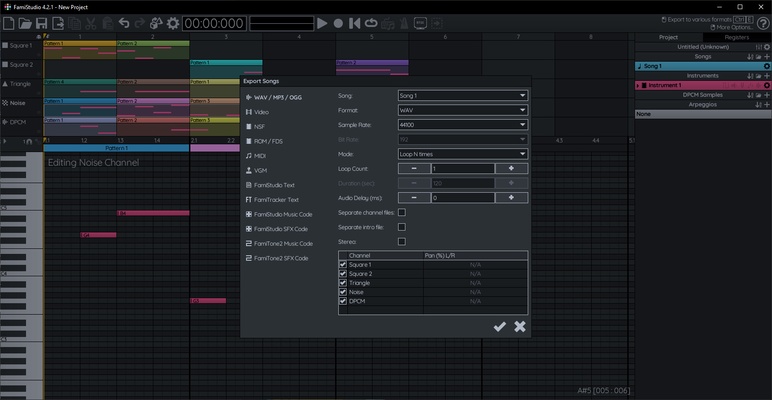This screenshot has height=400, width=772.
Task: Increase Loop Count with plus button
Action: (x=512, y=168)
